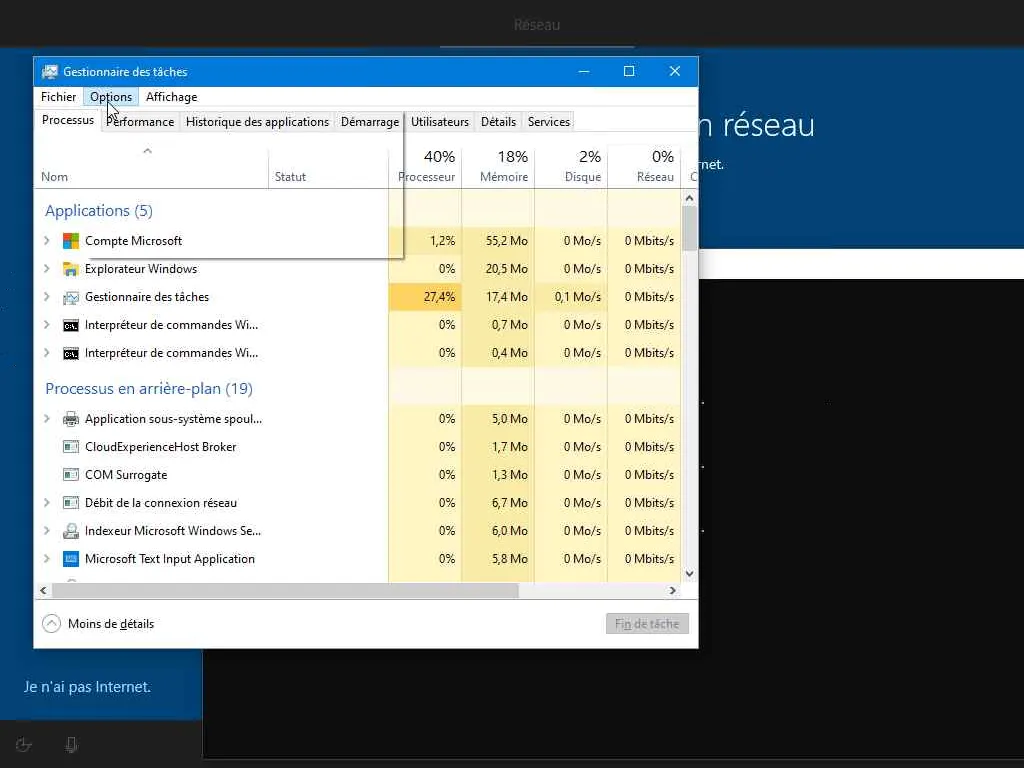
Task: Expand the Compte Microsoft process row
Action: click(47, 241)
